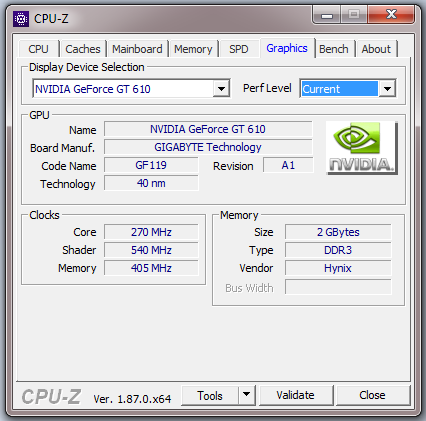Click the Tools button
Image resolution: width=426 pixels, height=421 pixels.
pyautogui.click(x=210, y=395)
